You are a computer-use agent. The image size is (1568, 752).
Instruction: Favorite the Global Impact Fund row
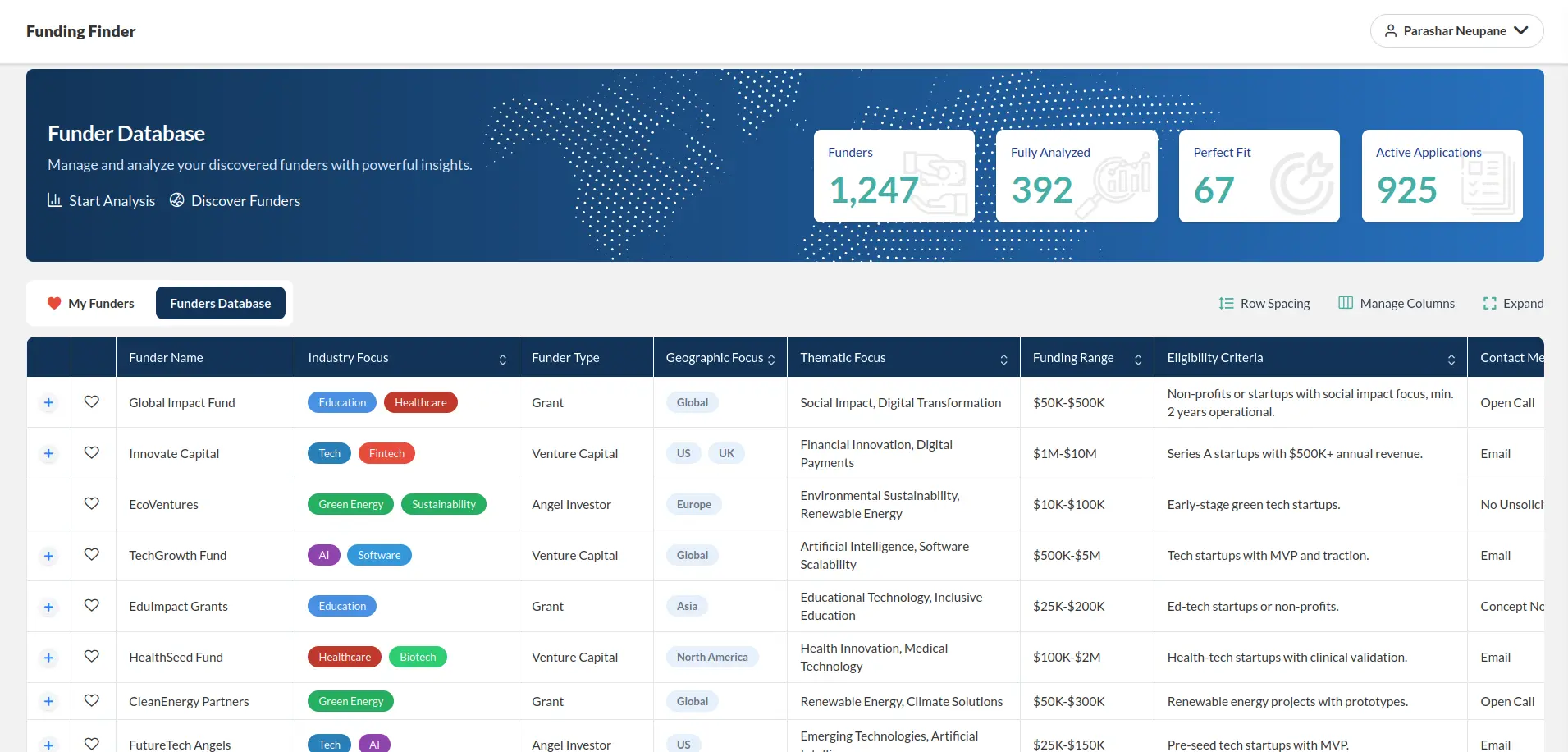pyautogui.click(x=92, y=402)
